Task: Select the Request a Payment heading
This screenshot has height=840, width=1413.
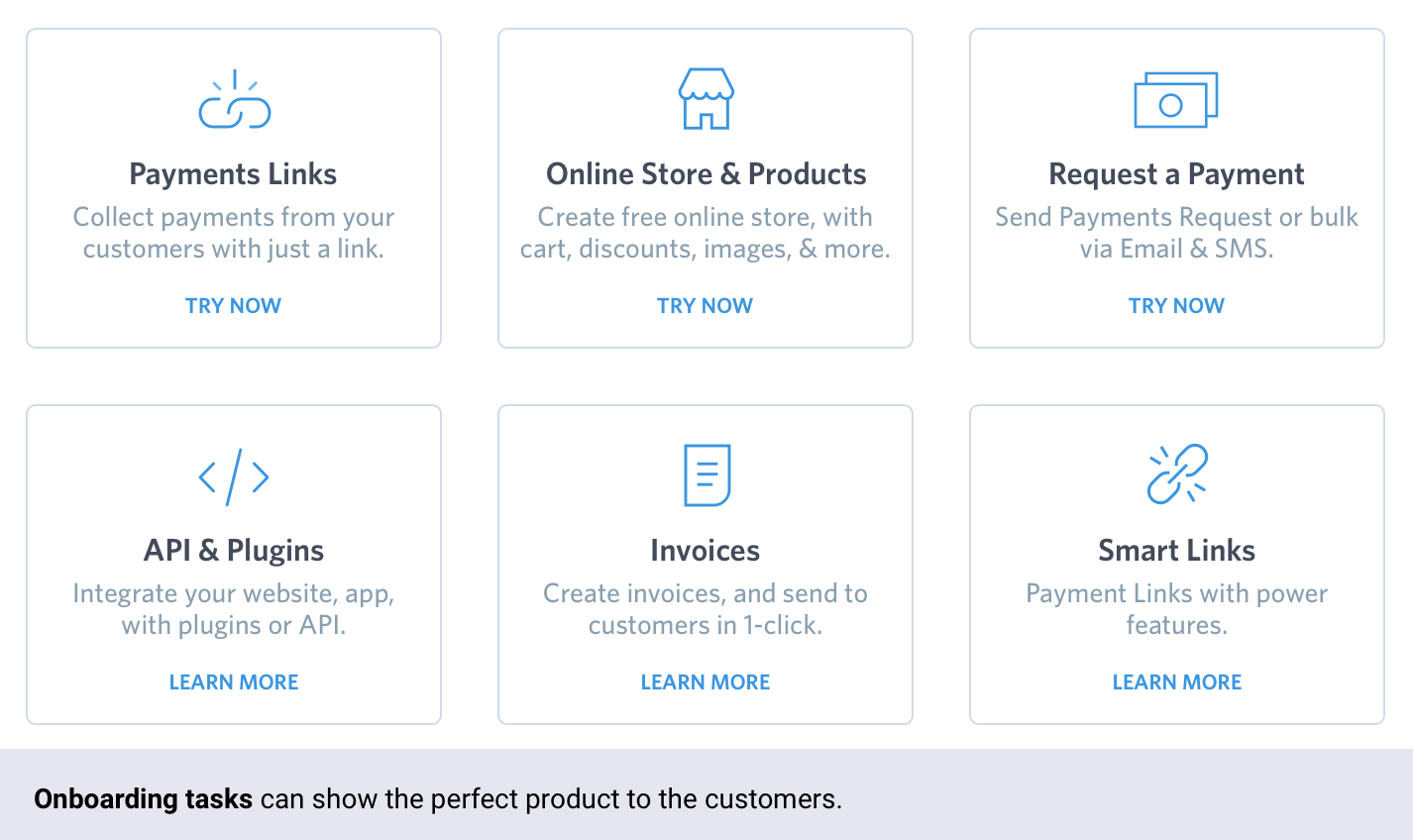Action: 1176,174
